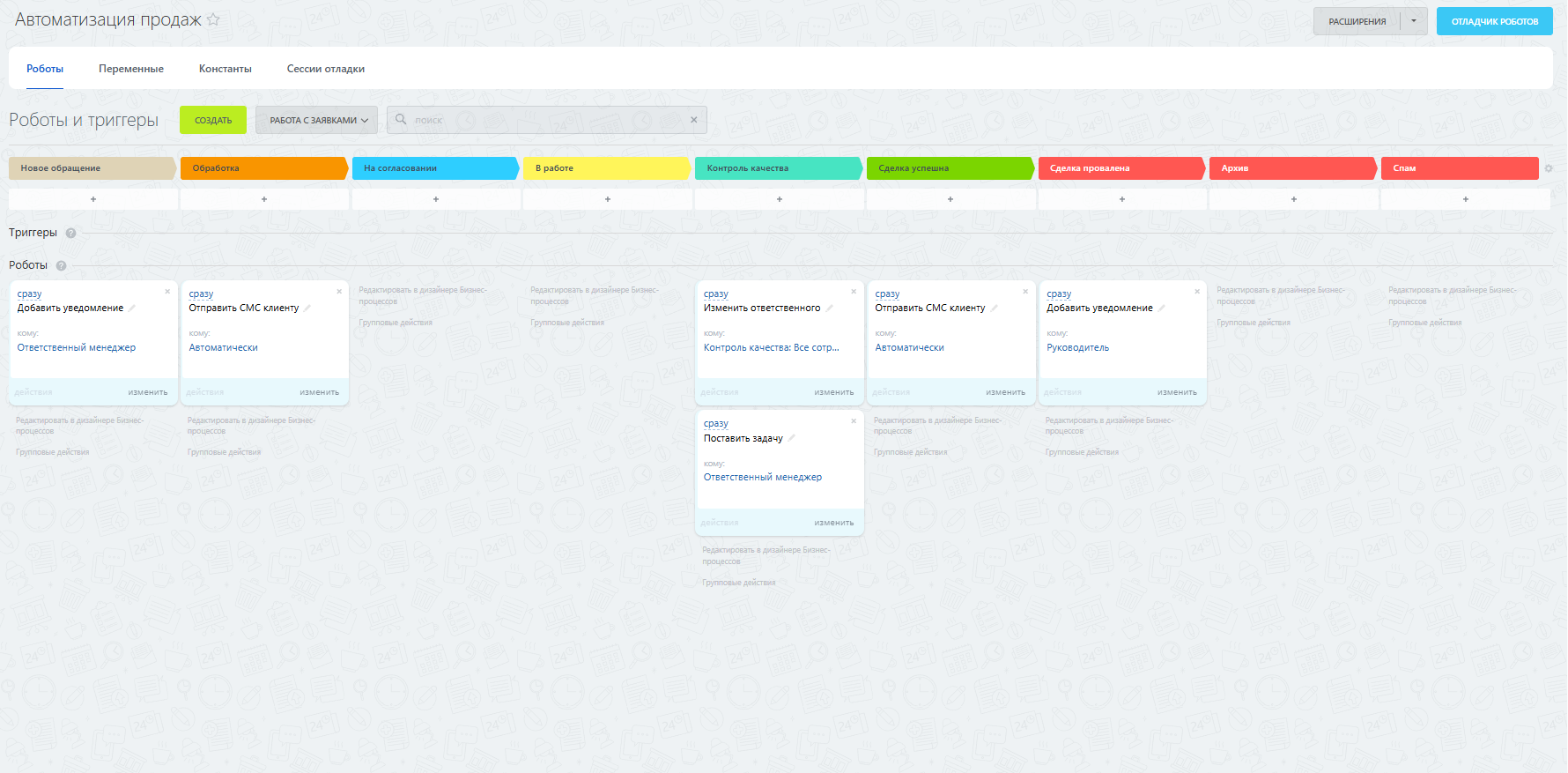This screenshot has width=1568, height=773.
Task: Switch to the Роботы tab
Action: 45,69
